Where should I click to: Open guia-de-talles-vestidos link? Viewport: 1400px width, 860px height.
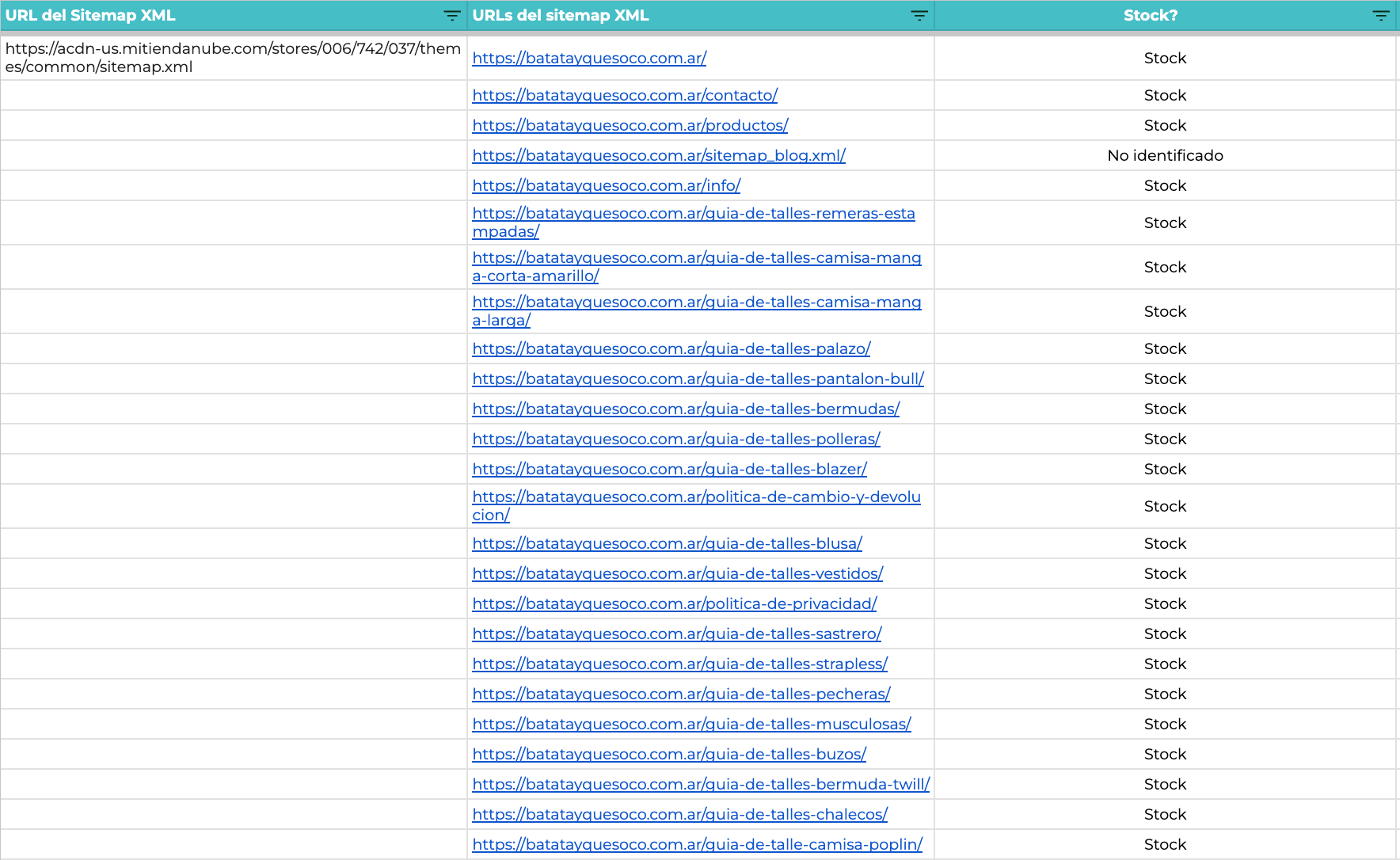pyautogui.click(x=678, y=573)
